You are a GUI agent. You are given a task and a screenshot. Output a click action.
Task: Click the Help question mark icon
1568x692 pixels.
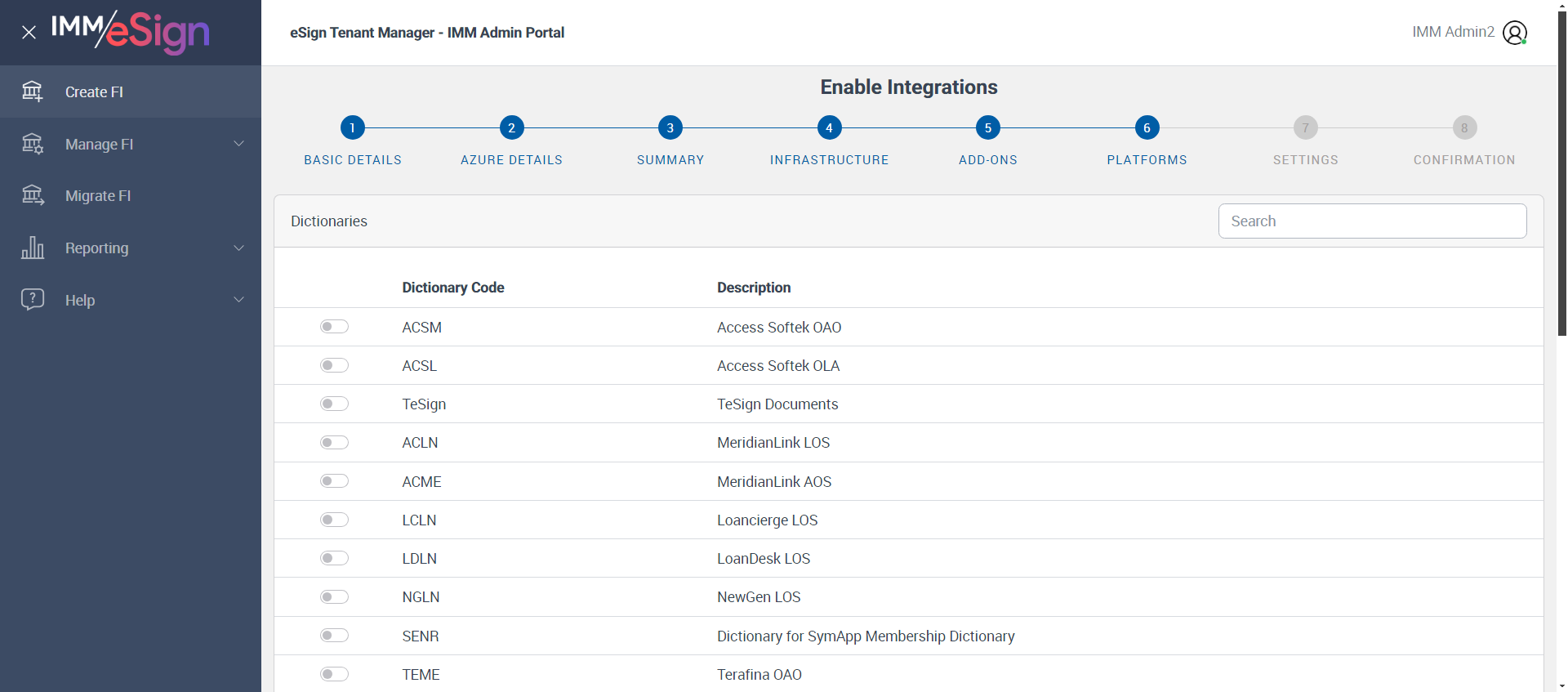coord(33,299)
